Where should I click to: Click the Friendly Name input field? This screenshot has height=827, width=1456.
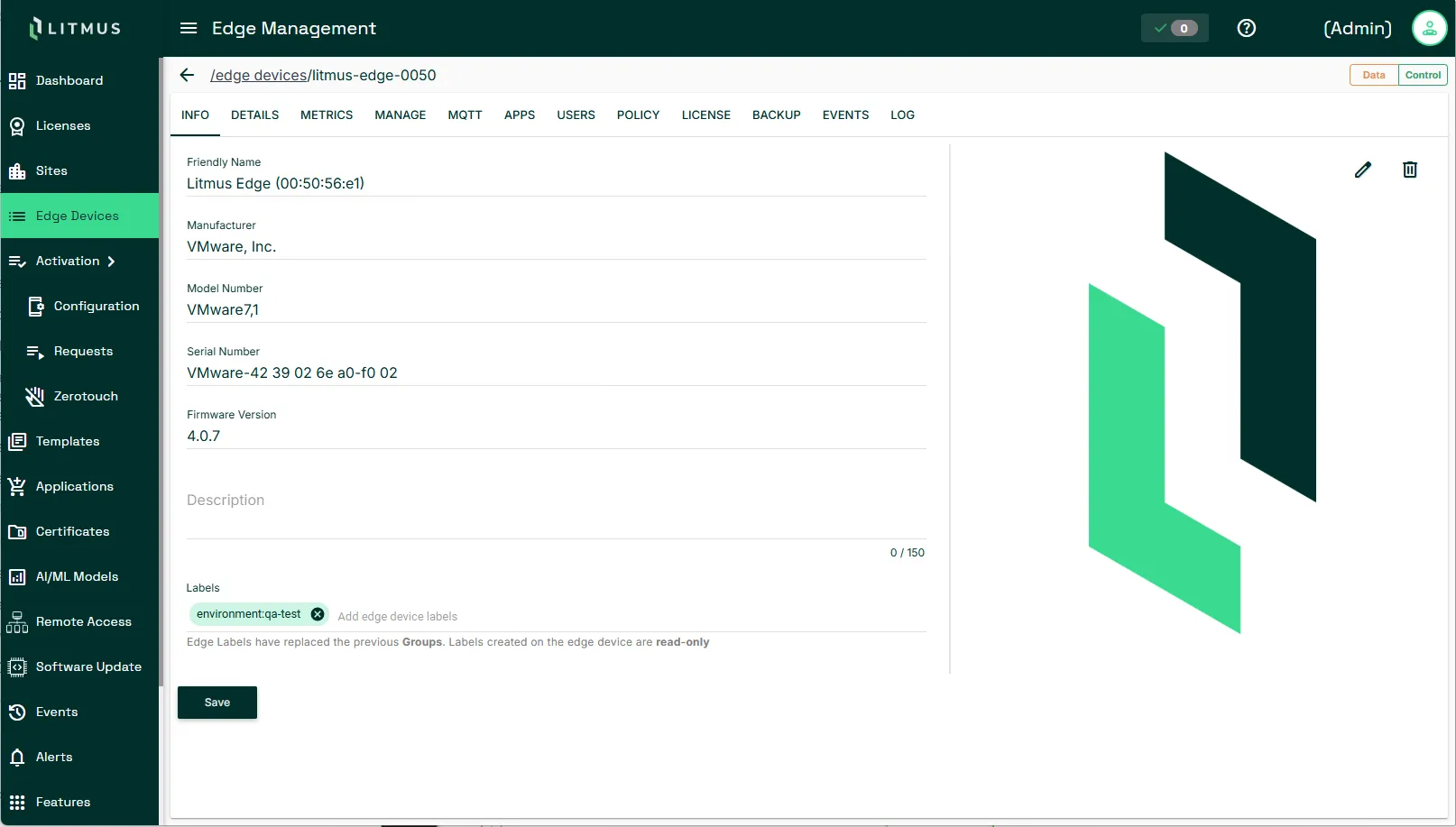[x=557, y=183]
